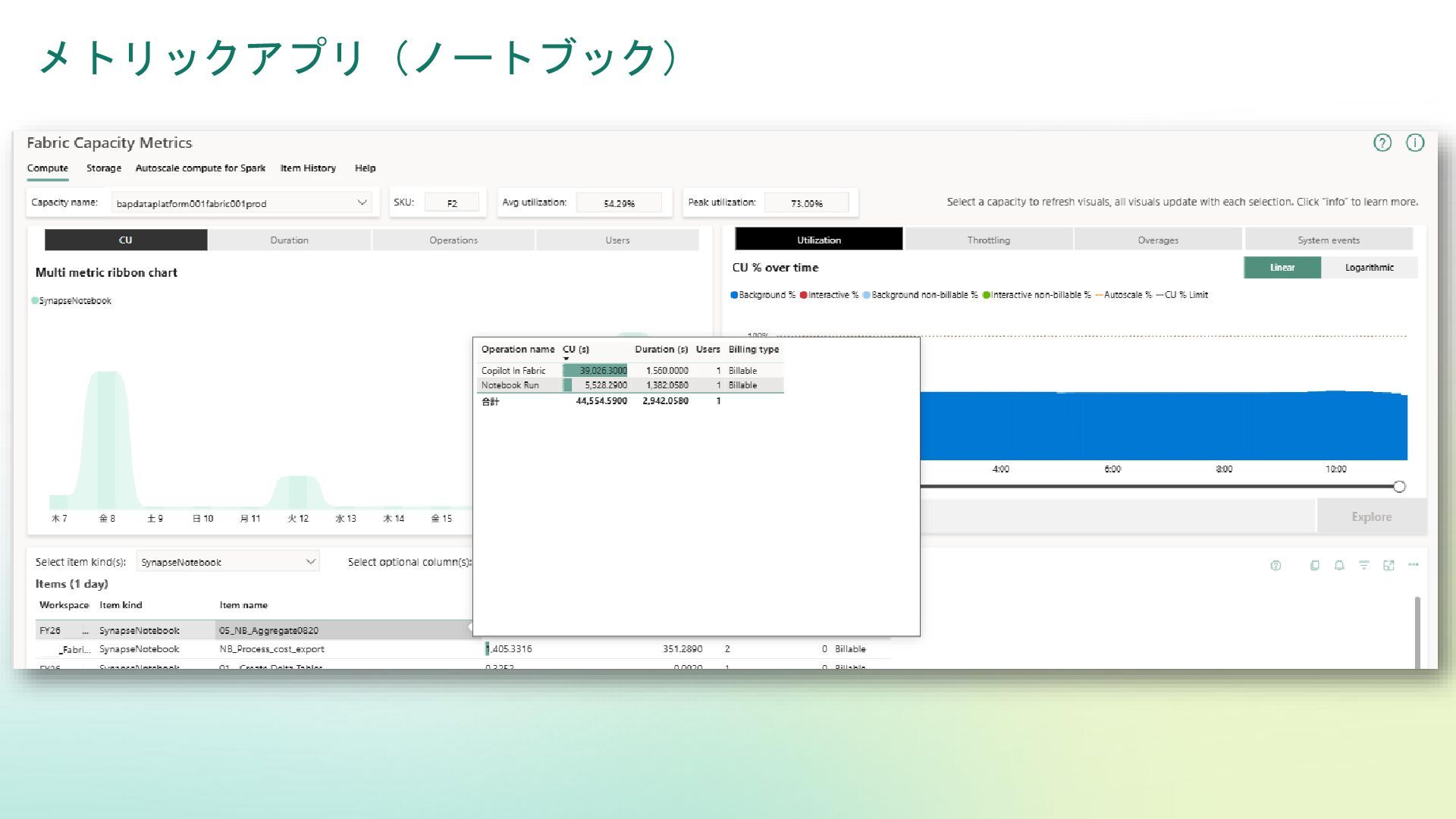1456x819 pixels.
Task: Select the 05_NB_Aggregate0820 row
Action: pyautogui.click(x=254, y=630)
